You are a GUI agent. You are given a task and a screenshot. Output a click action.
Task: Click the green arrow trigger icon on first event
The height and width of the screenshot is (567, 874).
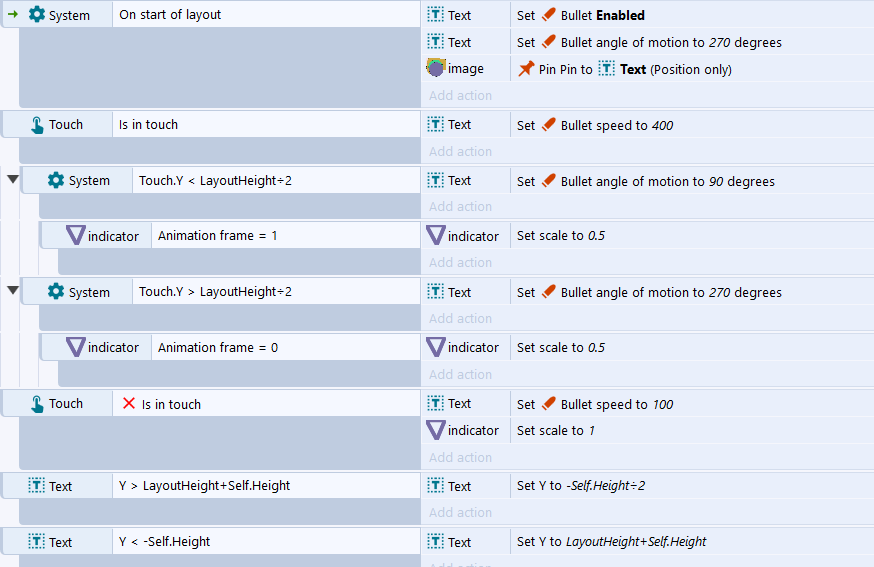(13, 14)
